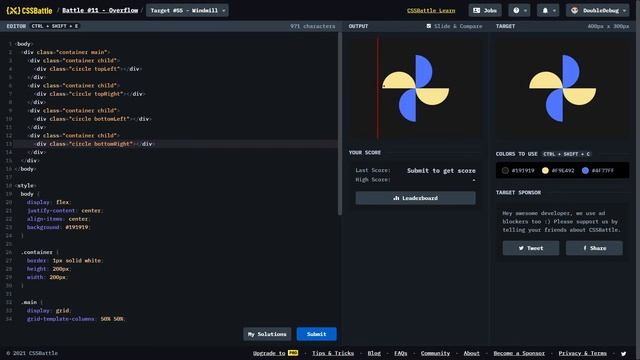Open Privacy & Terms link
Viewport: 640px width, 360px height.
pos(582,353)
